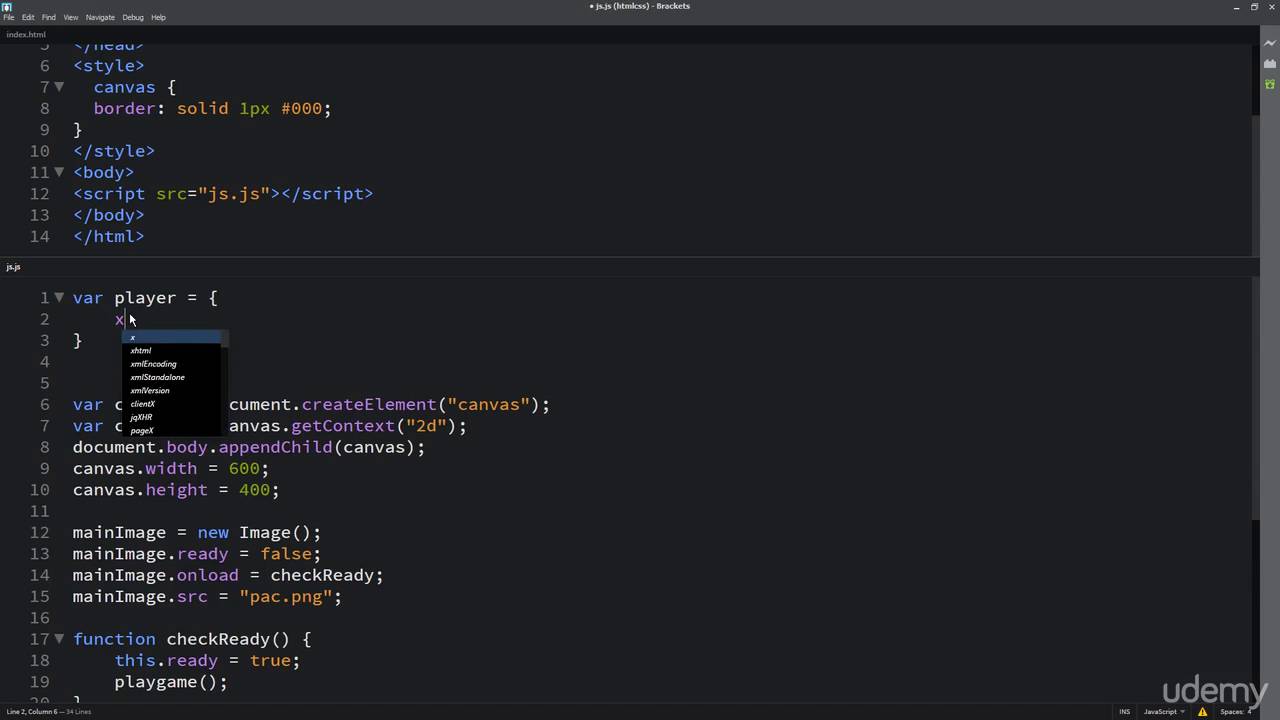
Task: Choose 'x' from the autocomplete list
Action: (x=171, y=337)
